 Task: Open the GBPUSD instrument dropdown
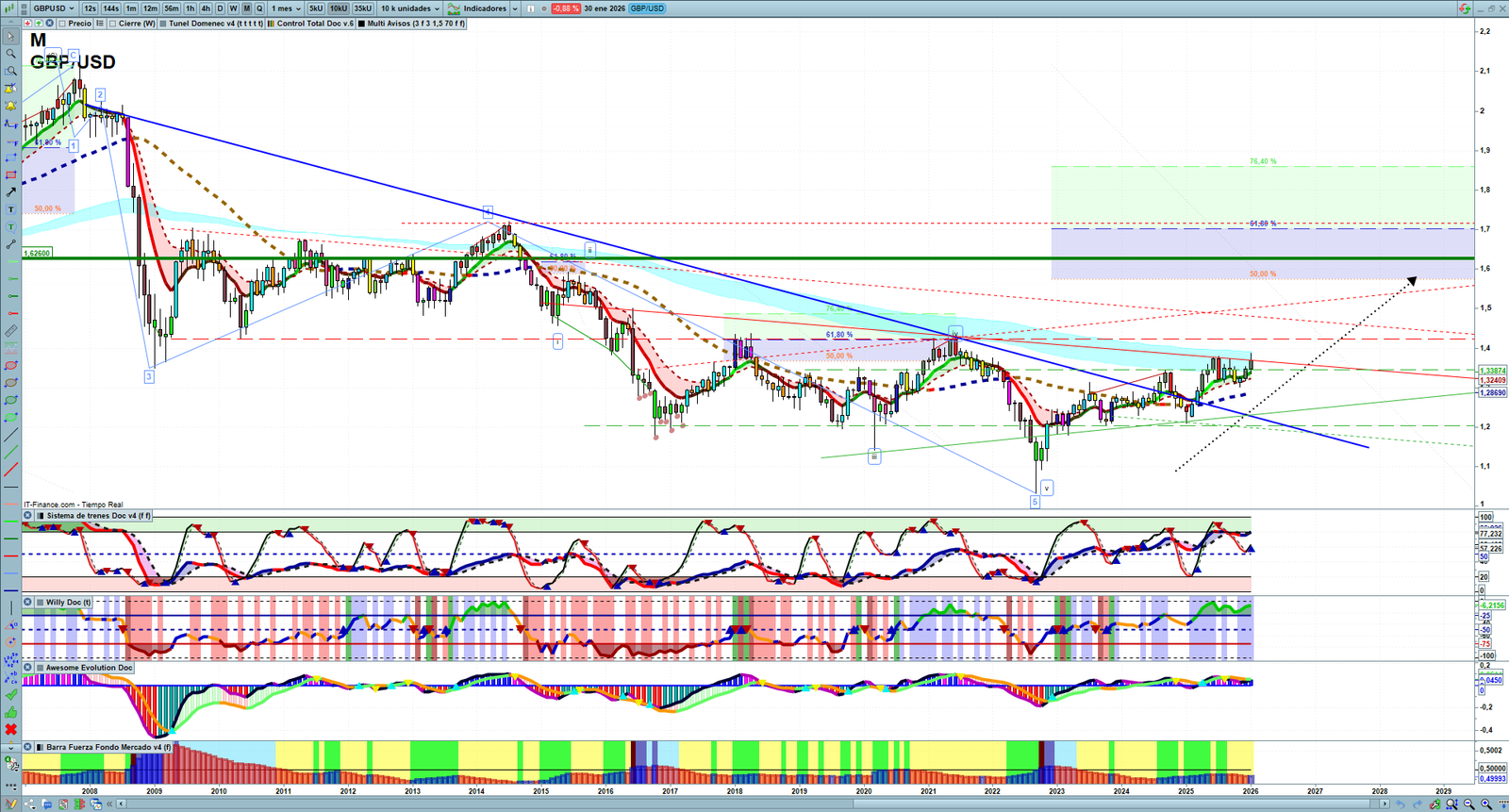[x=53, y=8]
